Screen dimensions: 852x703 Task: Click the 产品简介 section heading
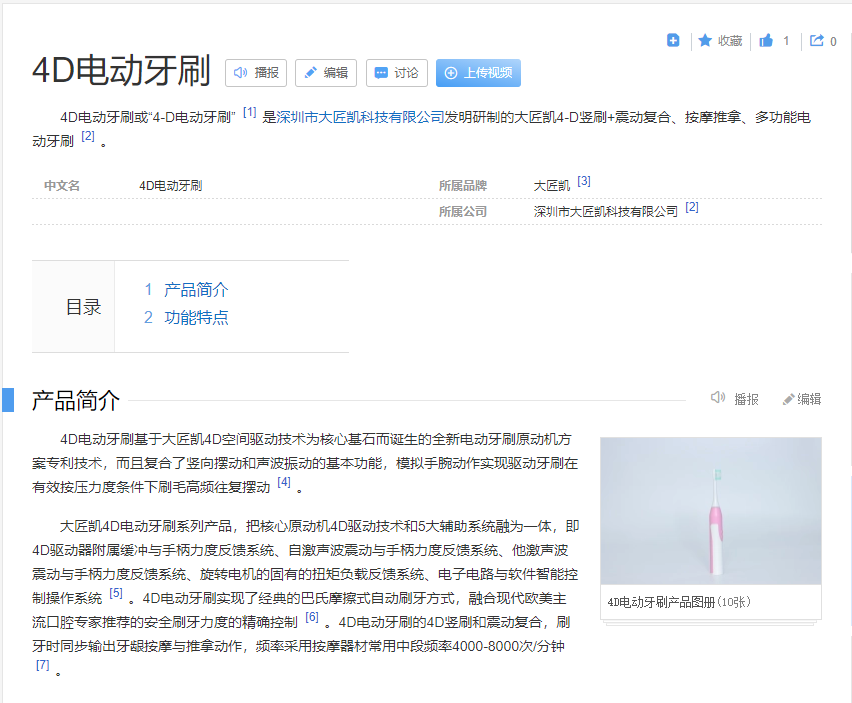pos(76,401)
